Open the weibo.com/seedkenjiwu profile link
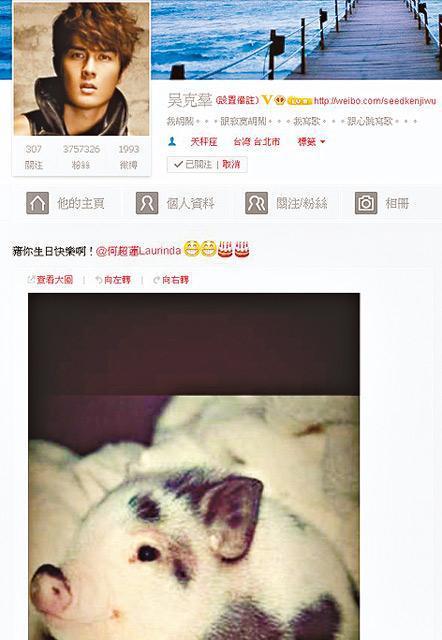Image resolution: width=442 pixels, height=640 pixels. coord(375,100)
